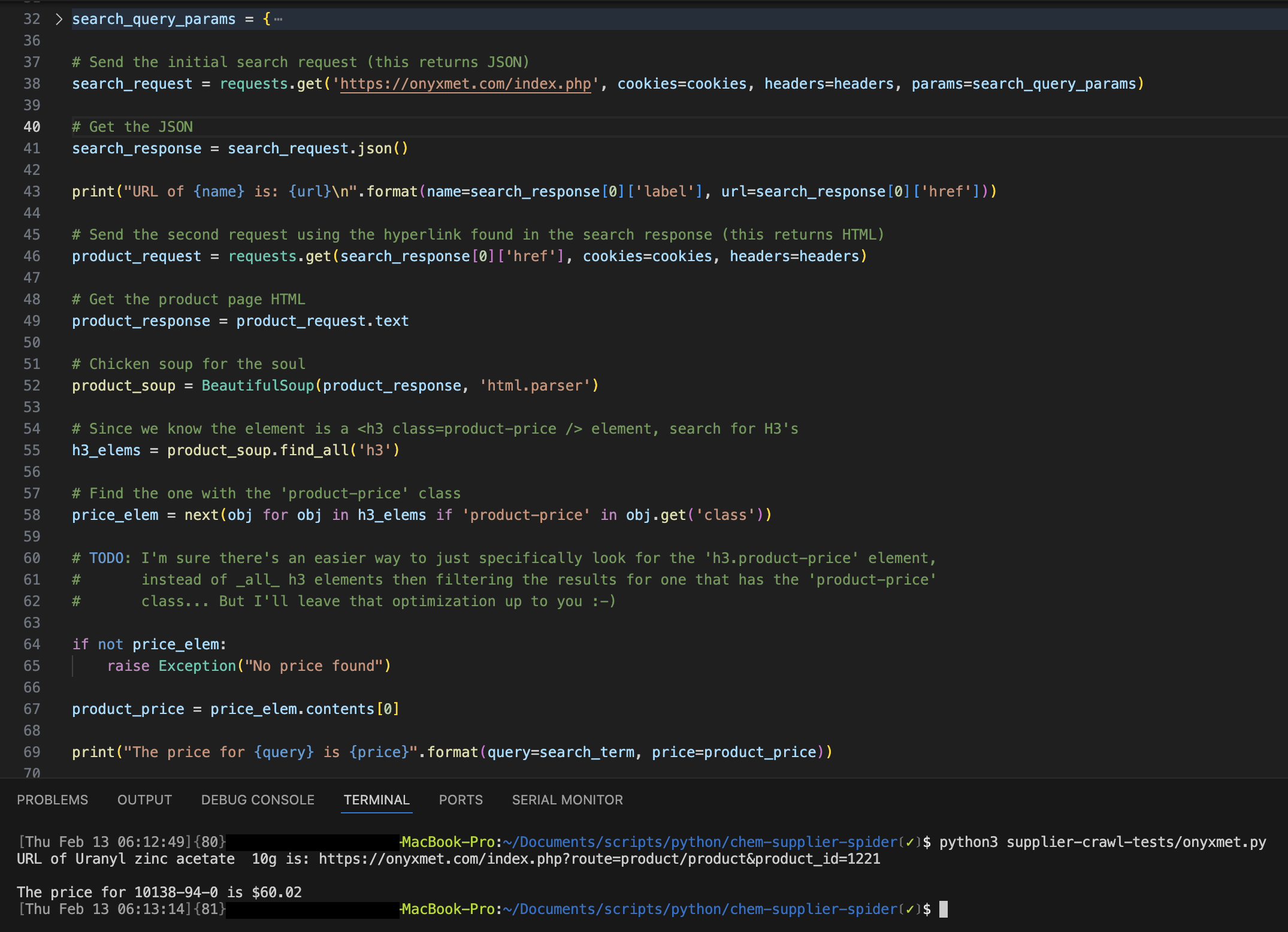
Task: Click the BeautifulSoup call on line 52
Action: click(x=258, y=386)
